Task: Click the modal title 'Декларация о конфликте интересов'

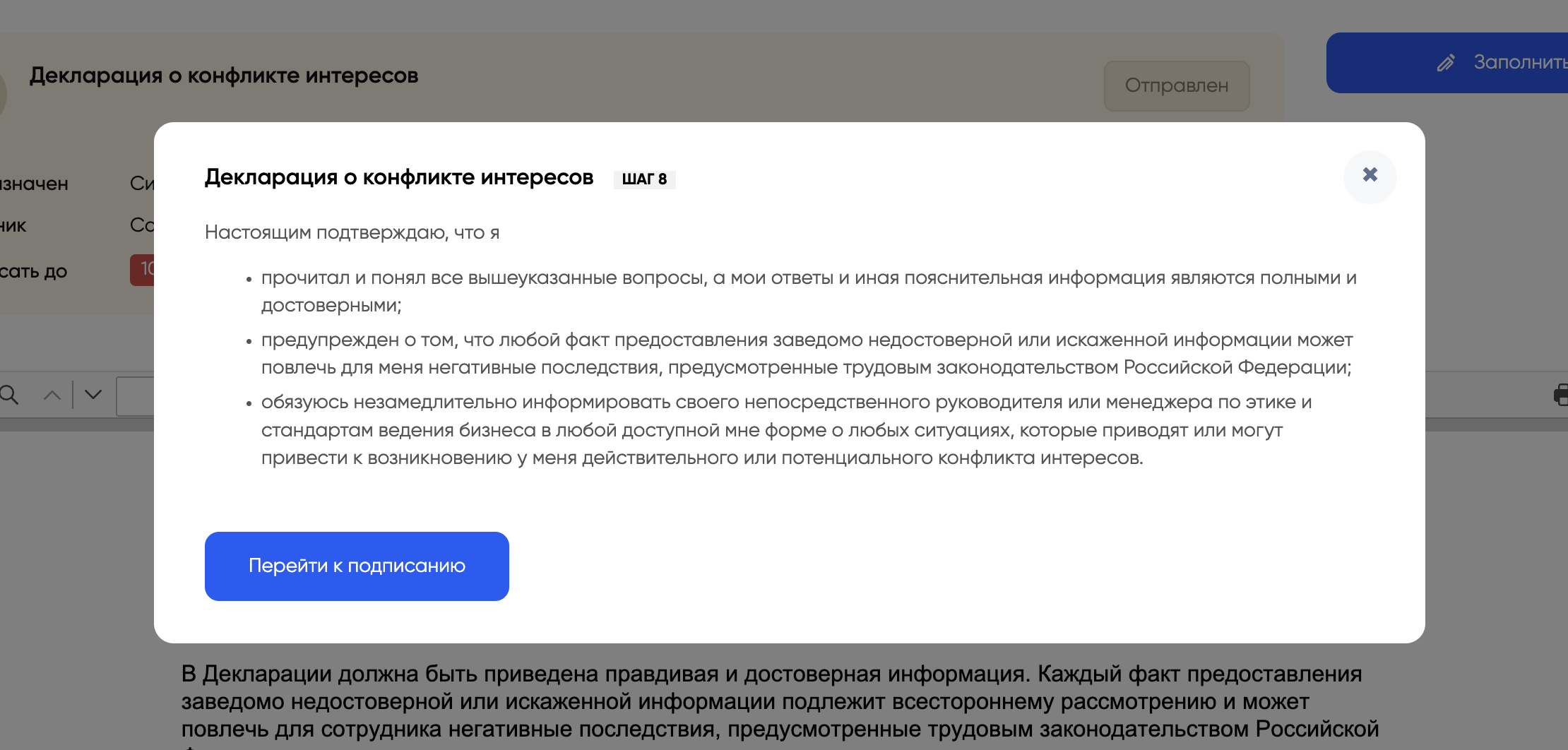Action: coord(398,177)
